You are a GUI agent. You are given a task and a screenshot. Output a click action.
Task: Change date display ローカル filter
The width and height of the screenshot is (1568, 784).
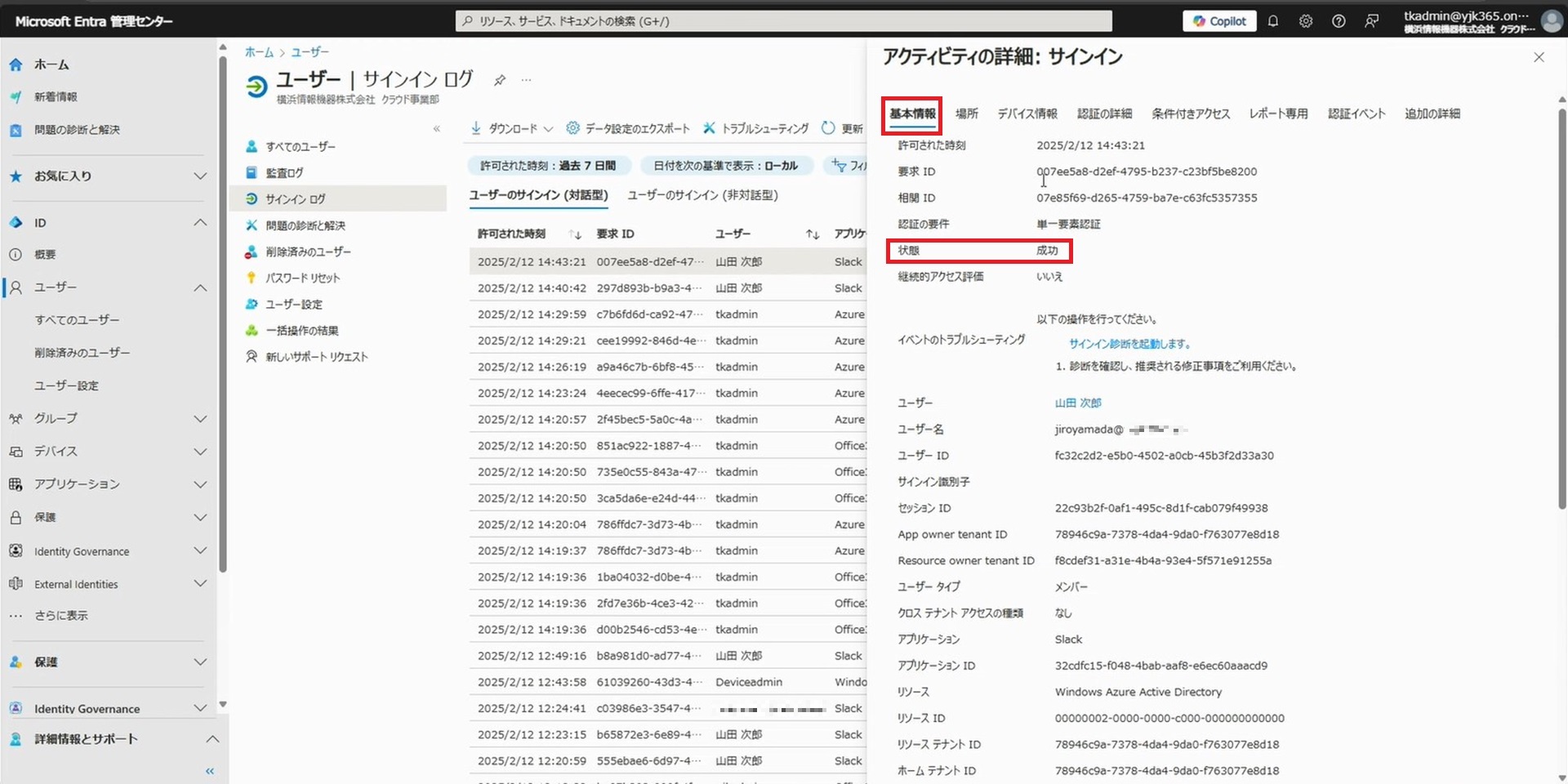(725, 166)
